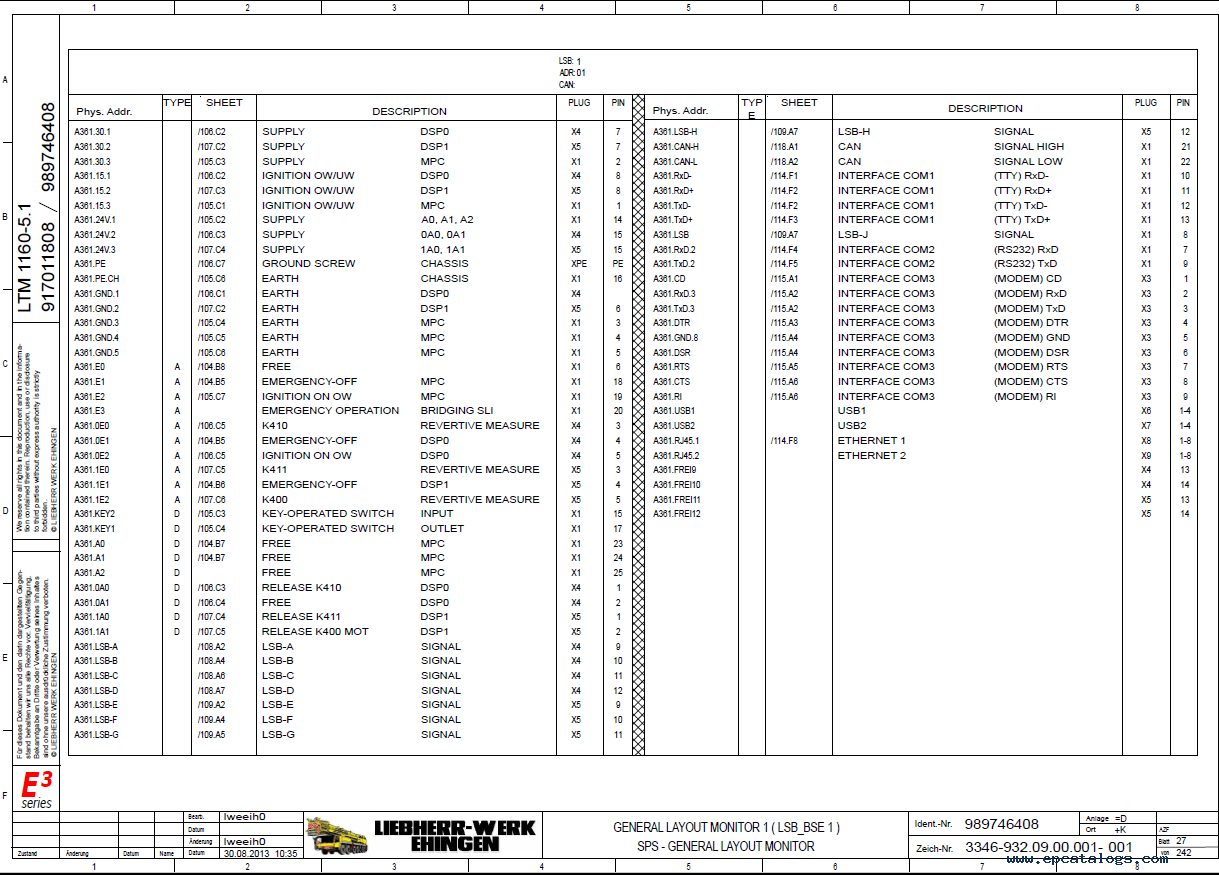
Task: Click sheet reference /114.F8
Action: point(783,441)
